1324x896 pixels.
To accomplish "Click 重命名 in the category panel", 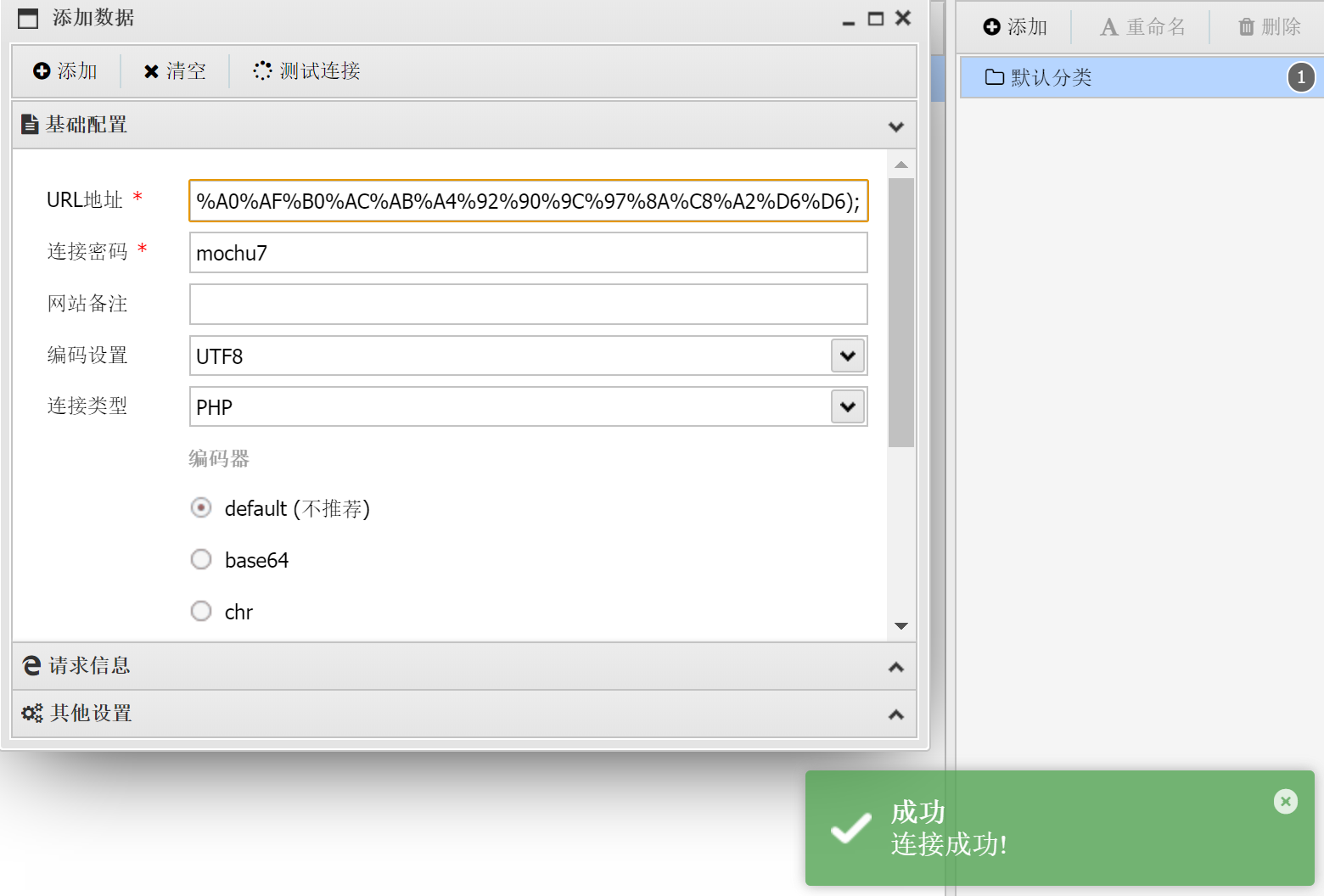I will pos(1142,27).
